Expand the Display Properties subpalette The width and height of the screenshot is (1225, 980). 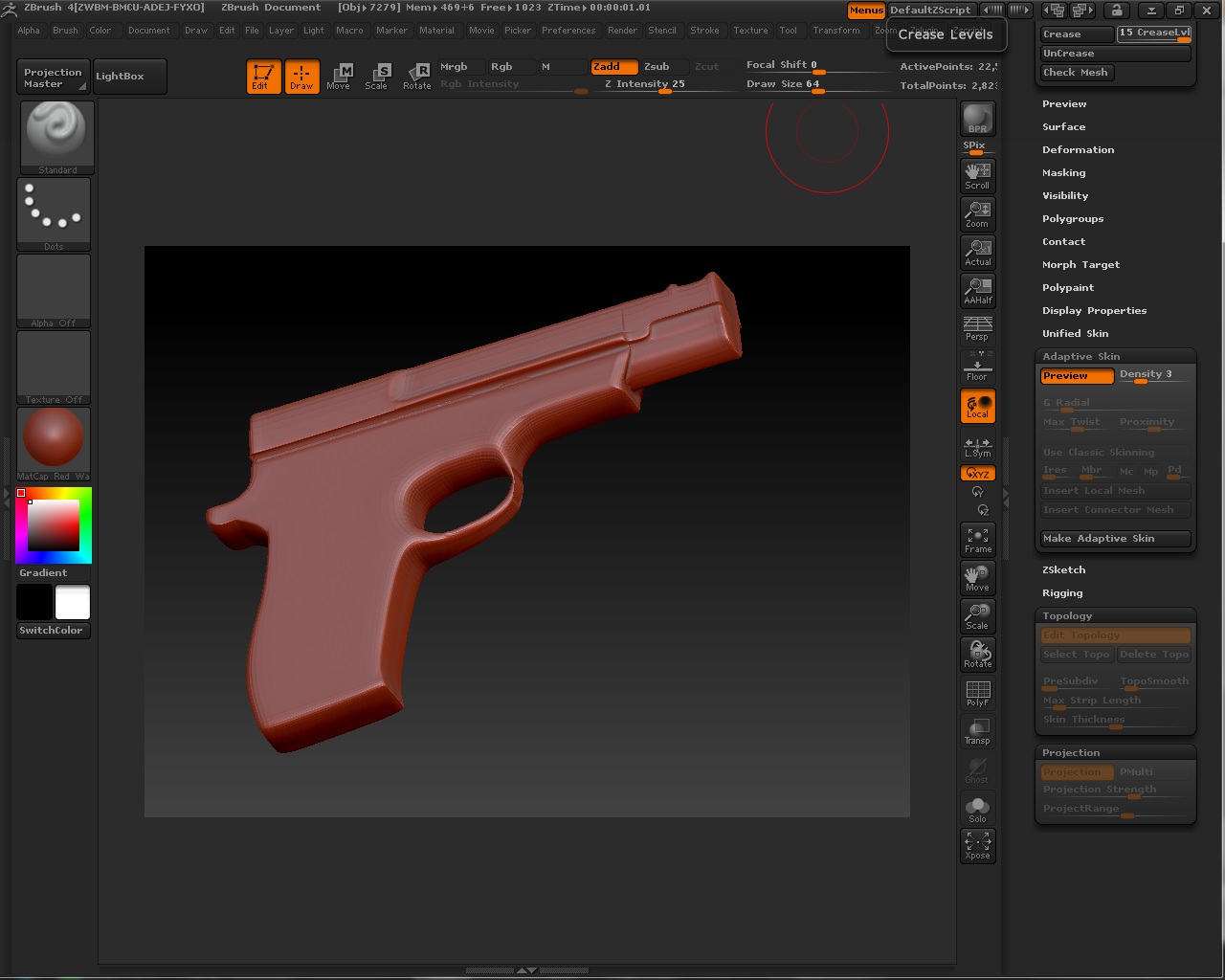coord(1095,310)
